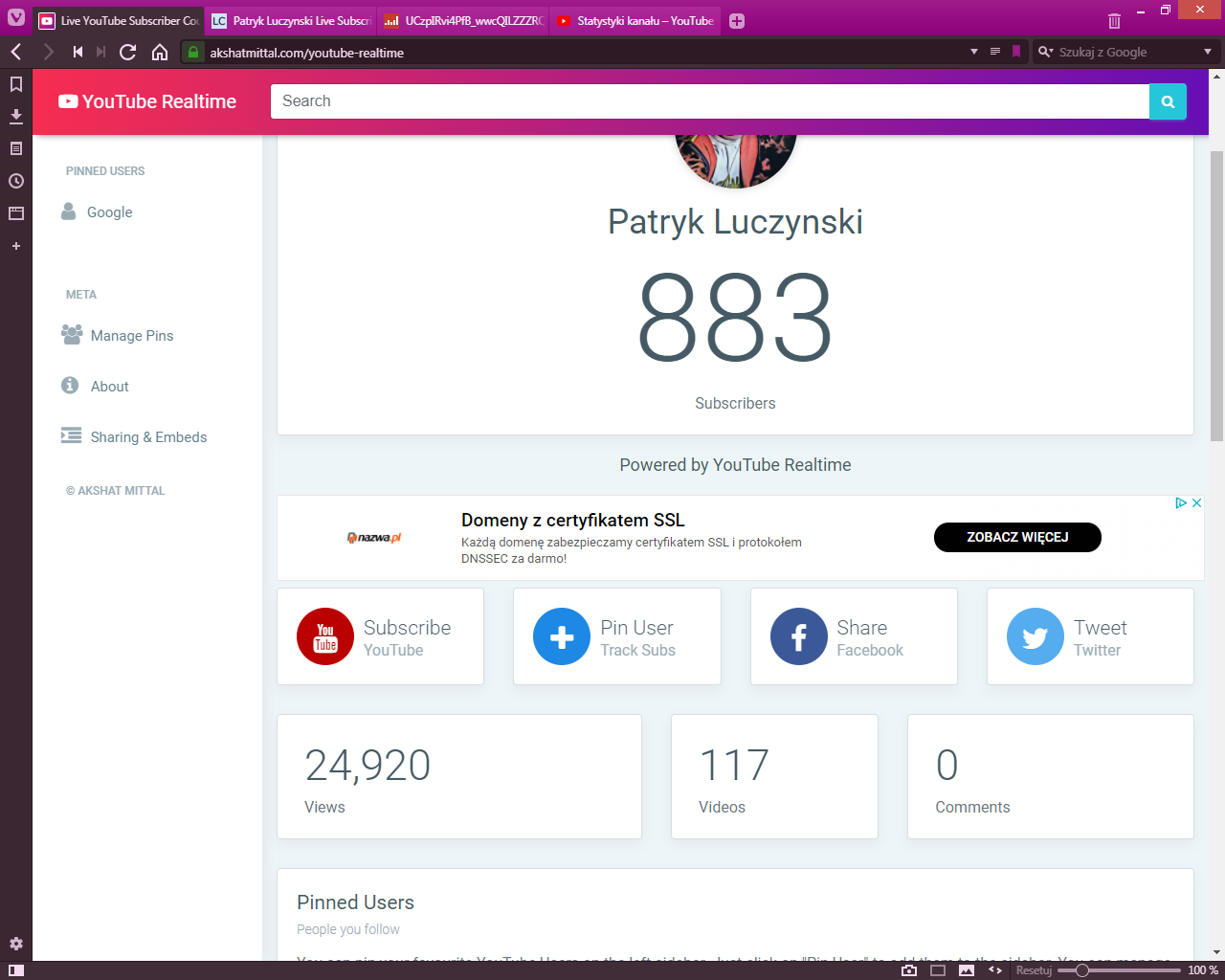Open the Vivaldi main menu
This screenshot has height=980, width=1225.
[x=16, y=17]
